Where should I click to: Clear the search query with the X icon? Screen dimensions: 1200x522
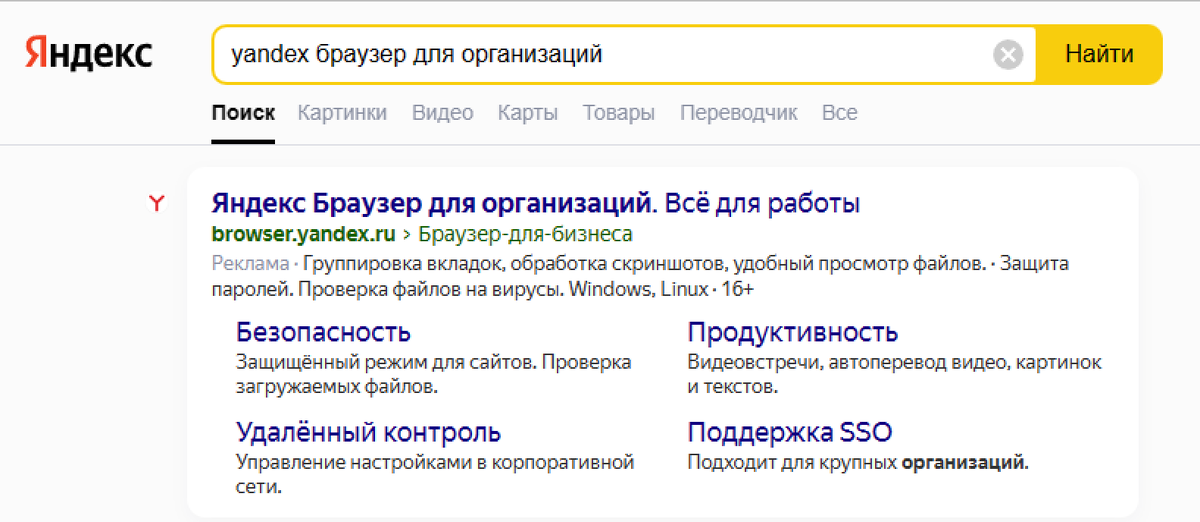(x=1008, y=55)
